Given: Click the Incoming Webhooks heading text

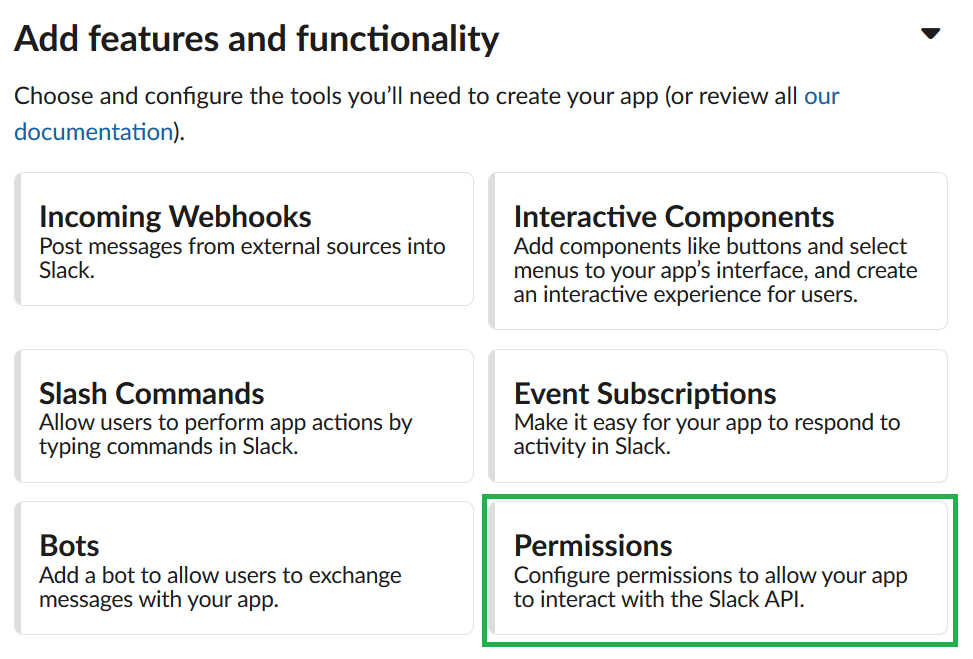Looking at the screenshot, I should 173,215.
